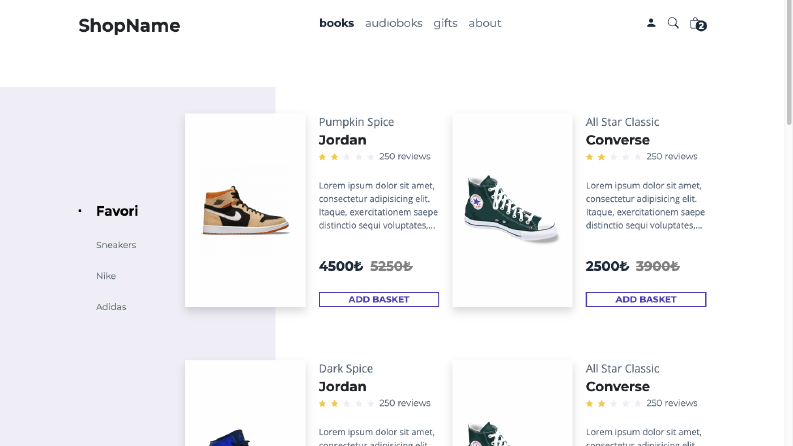This screenshot has height=446, width=793.
Task: Open the audiobooks menu item
Action: pyautogui.click(x=393, y=23)
